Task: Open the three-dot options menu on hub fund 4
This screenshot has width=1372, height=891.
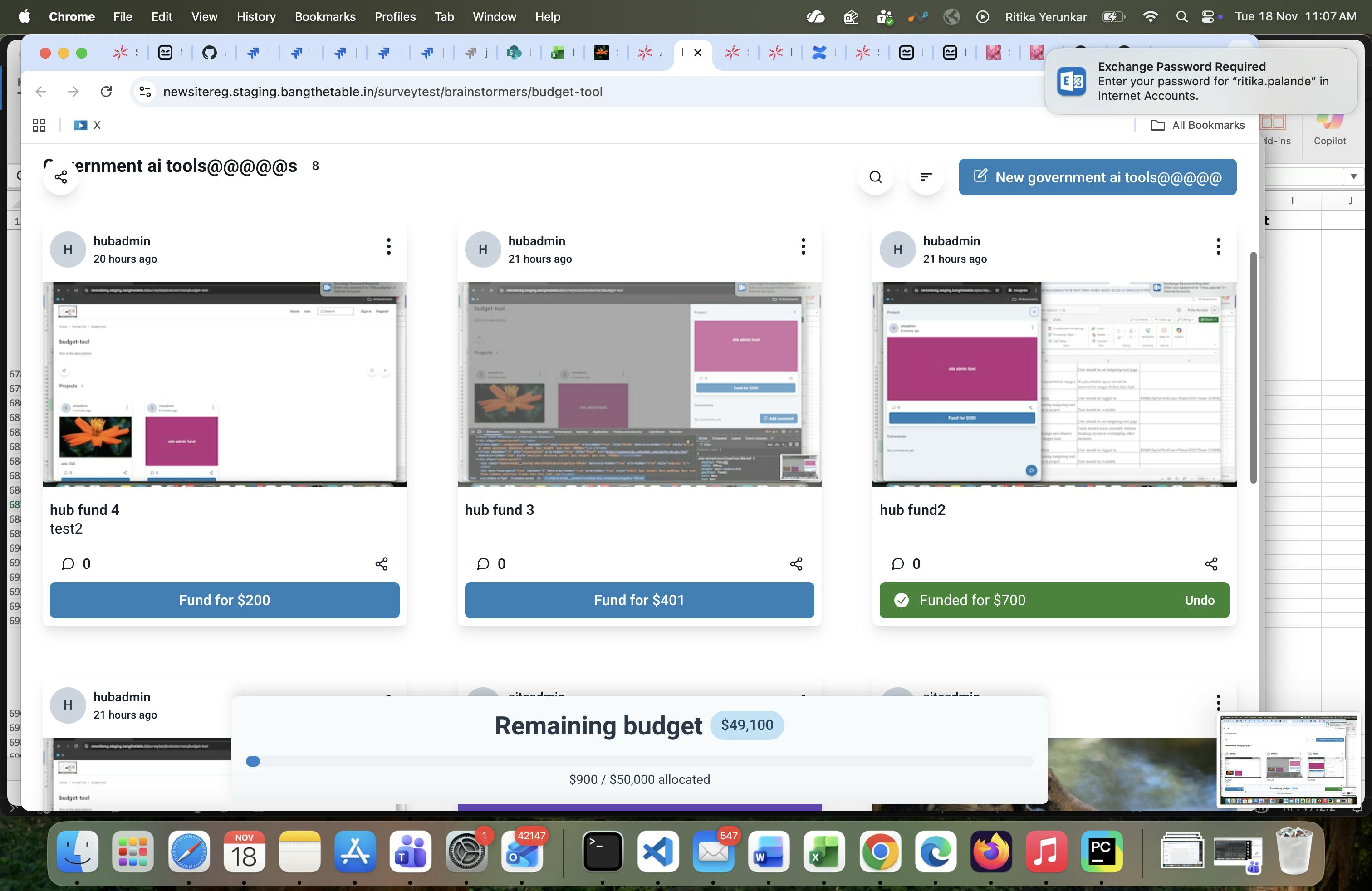Action: (388, 246)
